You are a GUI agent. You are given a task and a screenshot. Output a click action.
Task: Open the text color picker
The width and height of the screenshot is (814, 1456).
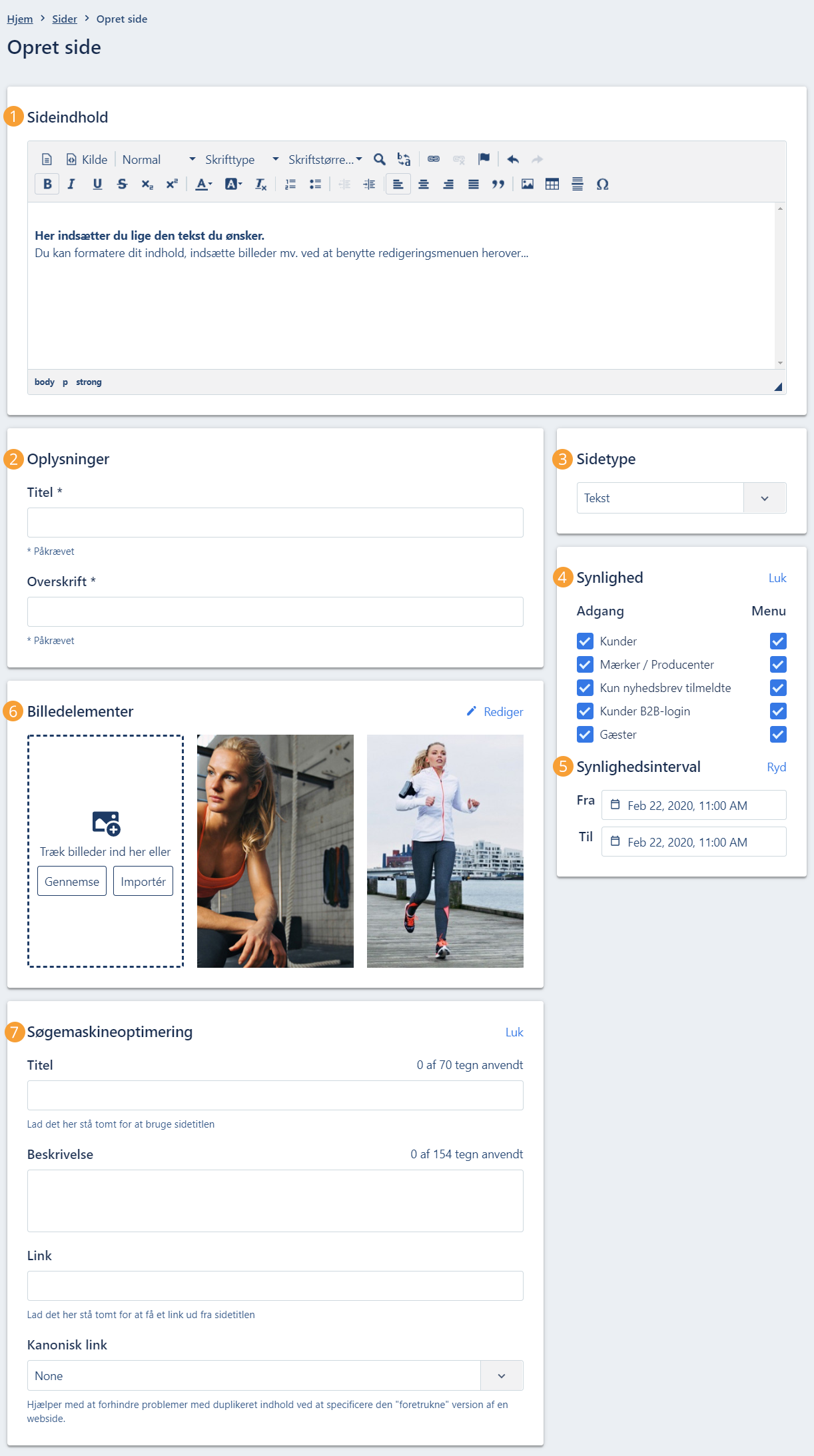click(x=203, y=184)
